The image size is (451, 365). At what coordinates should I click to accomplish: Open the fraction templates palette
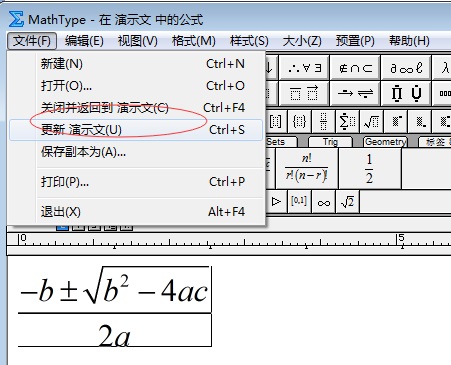323,121
